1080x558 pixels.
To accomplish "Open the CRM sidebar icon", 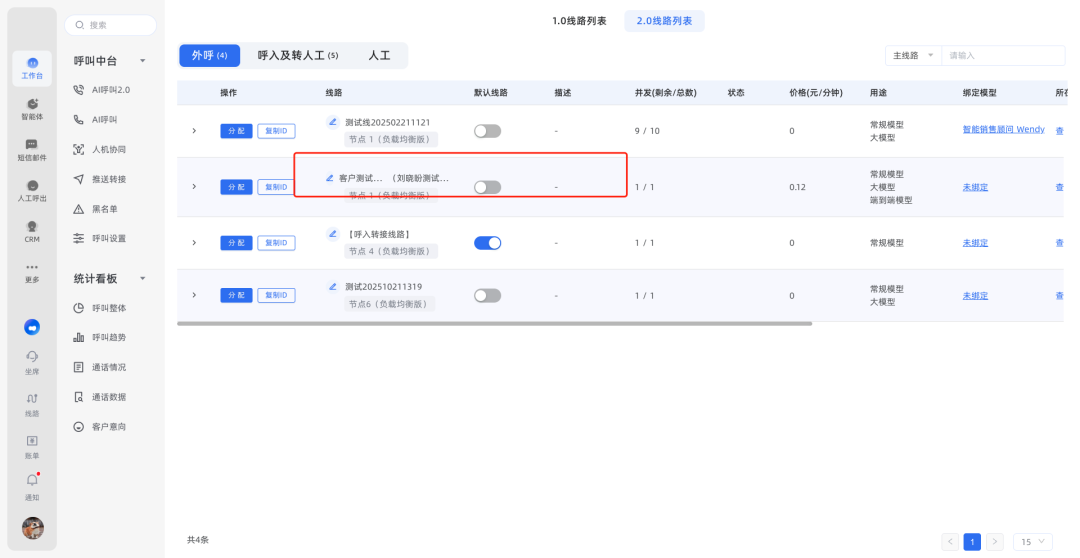I will (32, 231).
